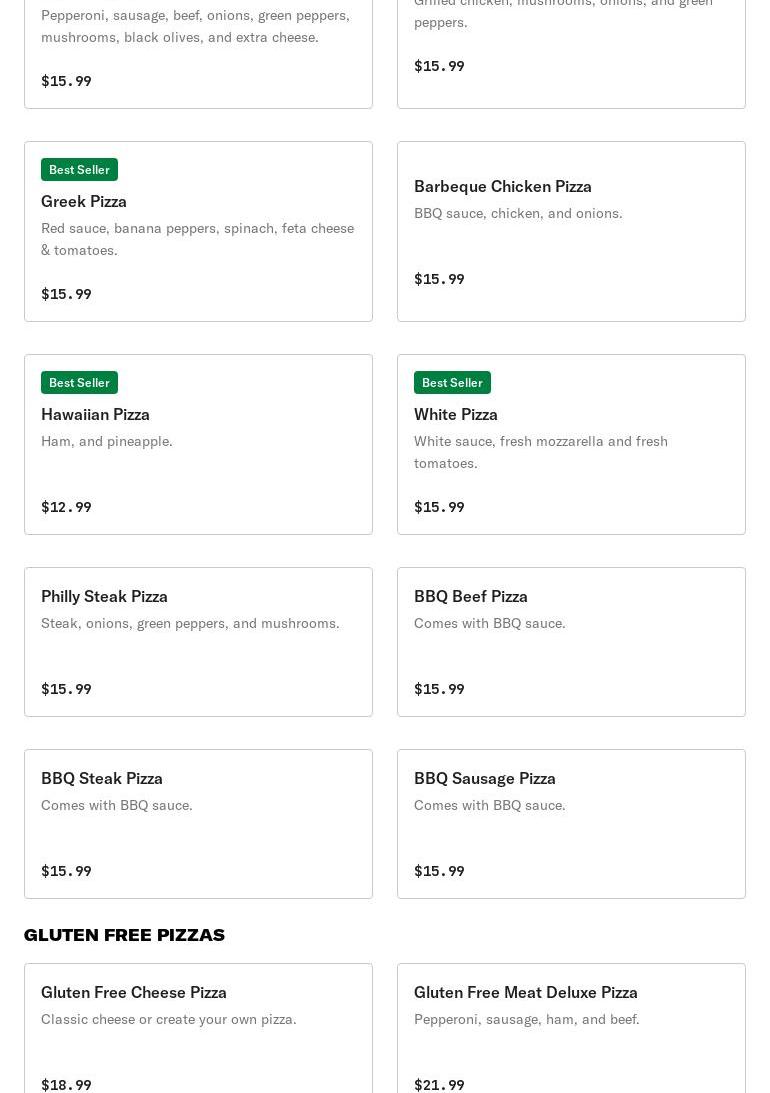This screenshot has width=770, height=1093.
Task: Open Gluten Free Cheese Pizza item
Action: 199,1028
